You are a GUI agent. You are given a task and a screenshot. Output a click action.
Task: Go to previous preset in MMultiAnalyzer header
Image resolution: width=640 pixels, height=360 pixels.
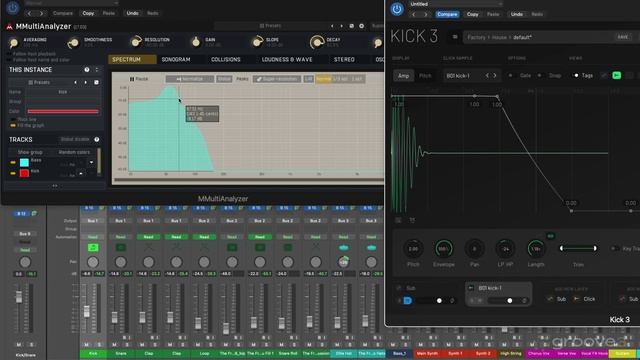[x=29, y=13]
